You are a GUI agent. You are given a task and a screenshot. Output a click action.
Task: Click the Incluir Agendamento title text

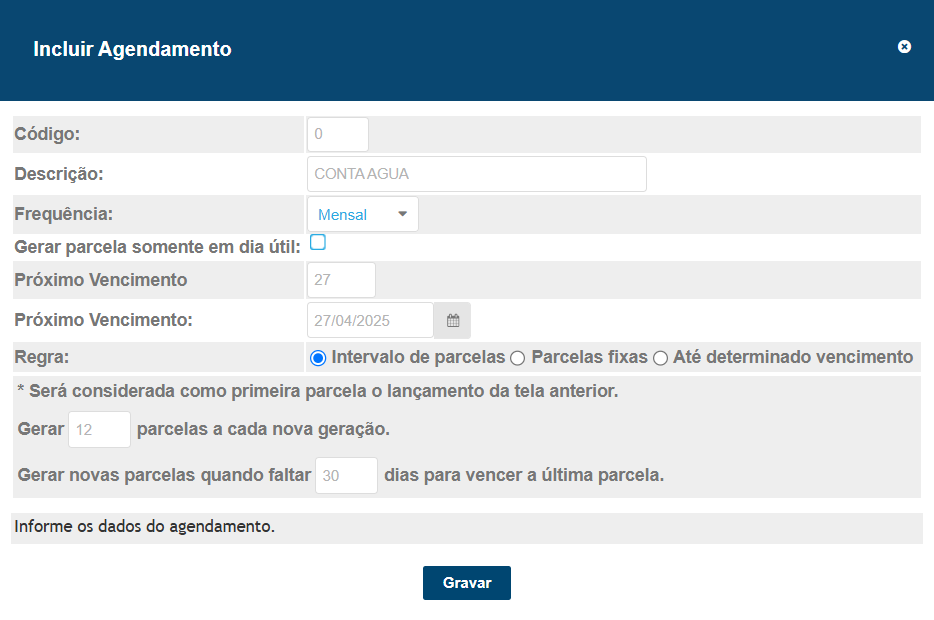tap(132, 49)
